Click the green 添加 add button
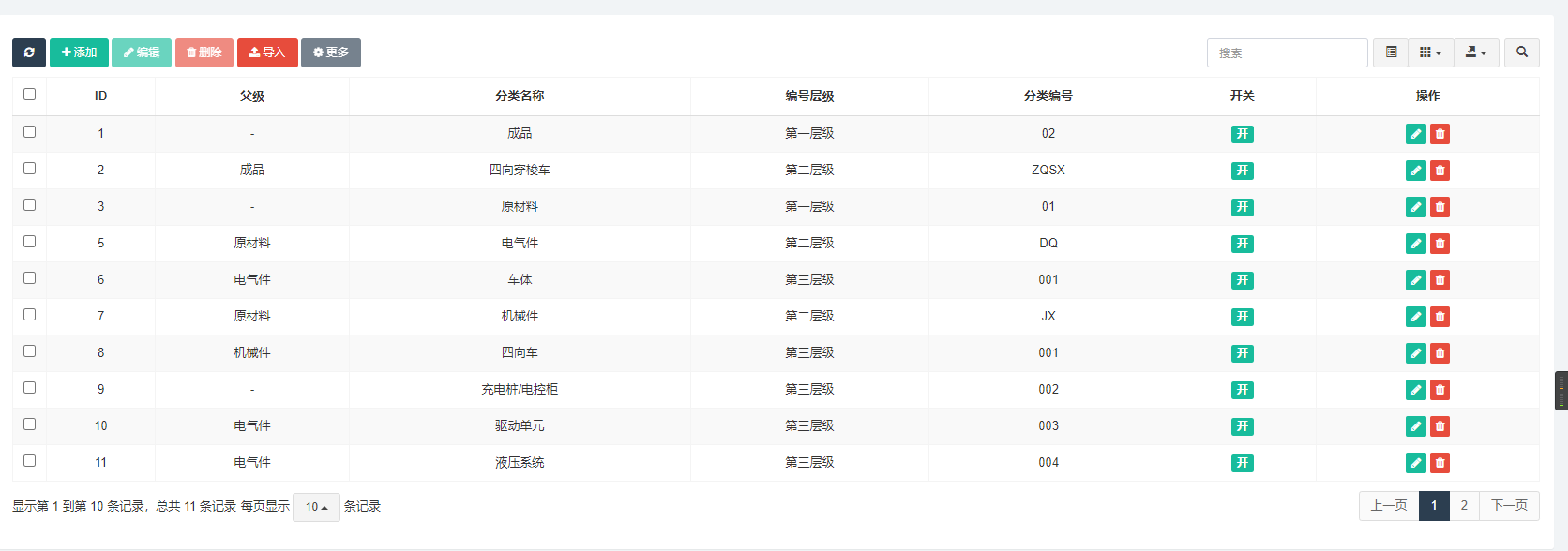The height and width of the screenshot is (551, 1568). tap(79, 52)
